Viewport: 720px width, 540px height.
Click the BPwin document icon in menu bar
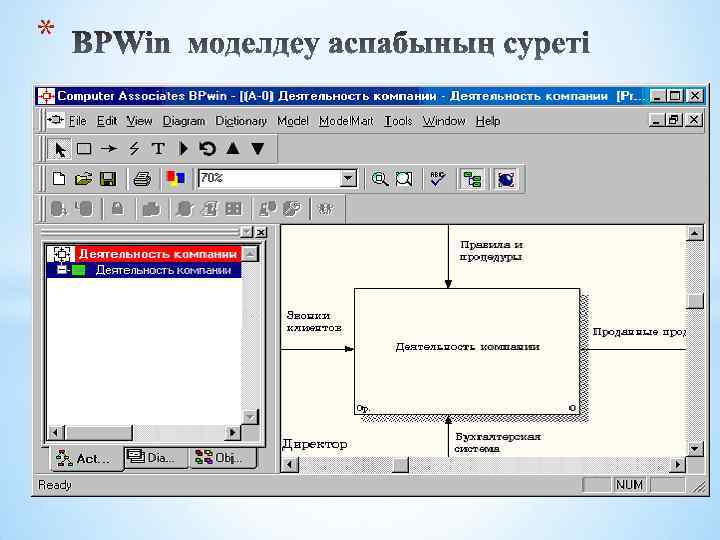55,120
